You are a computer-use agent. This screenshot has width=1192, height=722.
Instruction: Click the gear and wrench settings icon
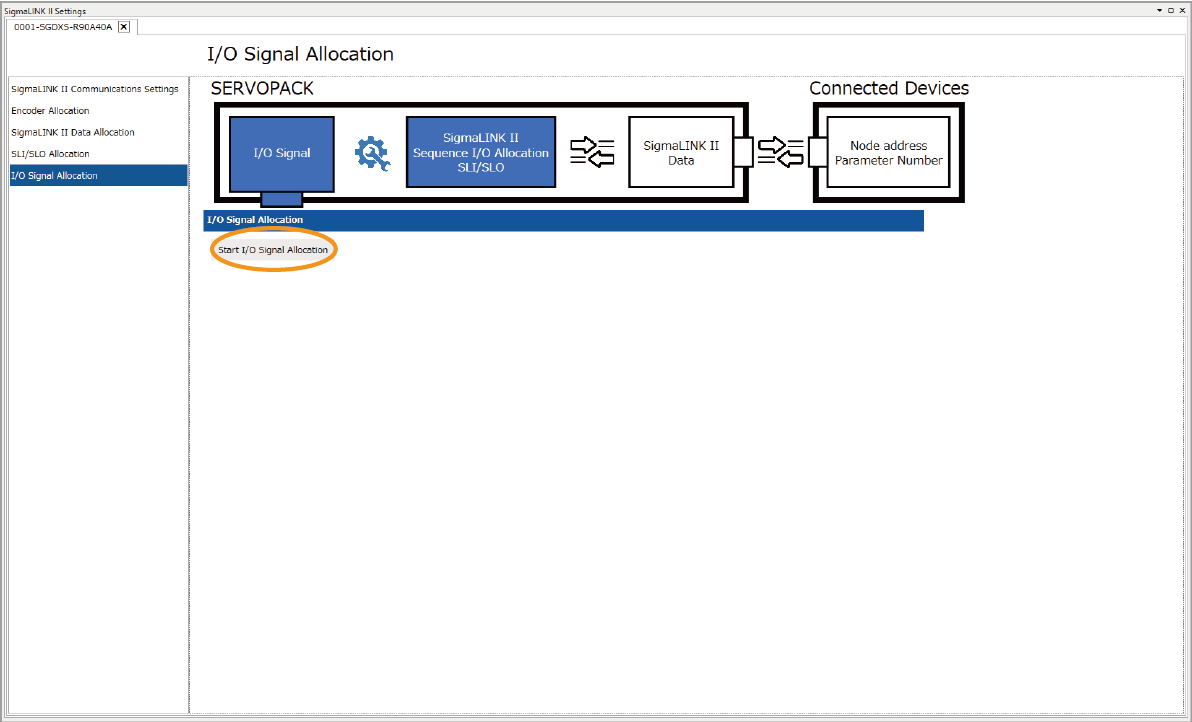point(373,153)
